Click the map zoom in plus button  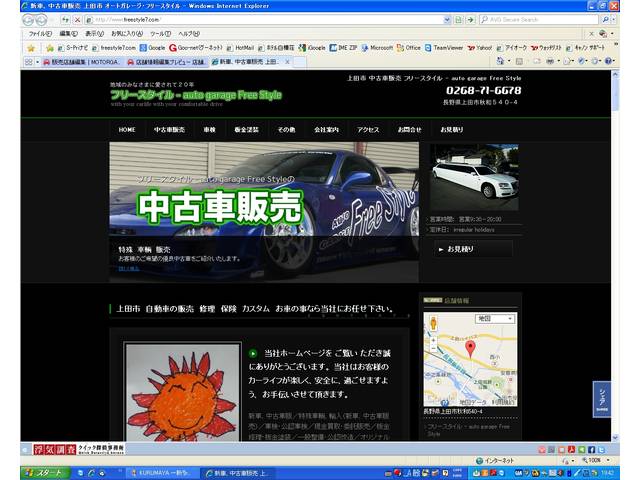coord(433,340)
